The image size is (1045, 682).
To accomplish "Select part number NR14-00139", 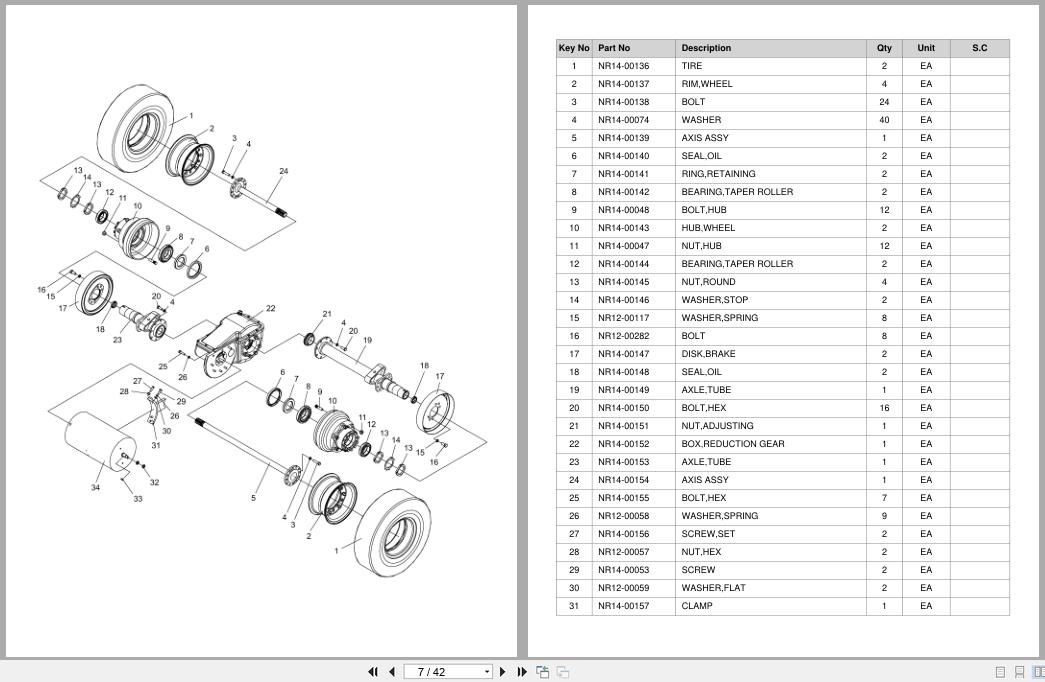I will pyautogui.click(x=623, y=138).
